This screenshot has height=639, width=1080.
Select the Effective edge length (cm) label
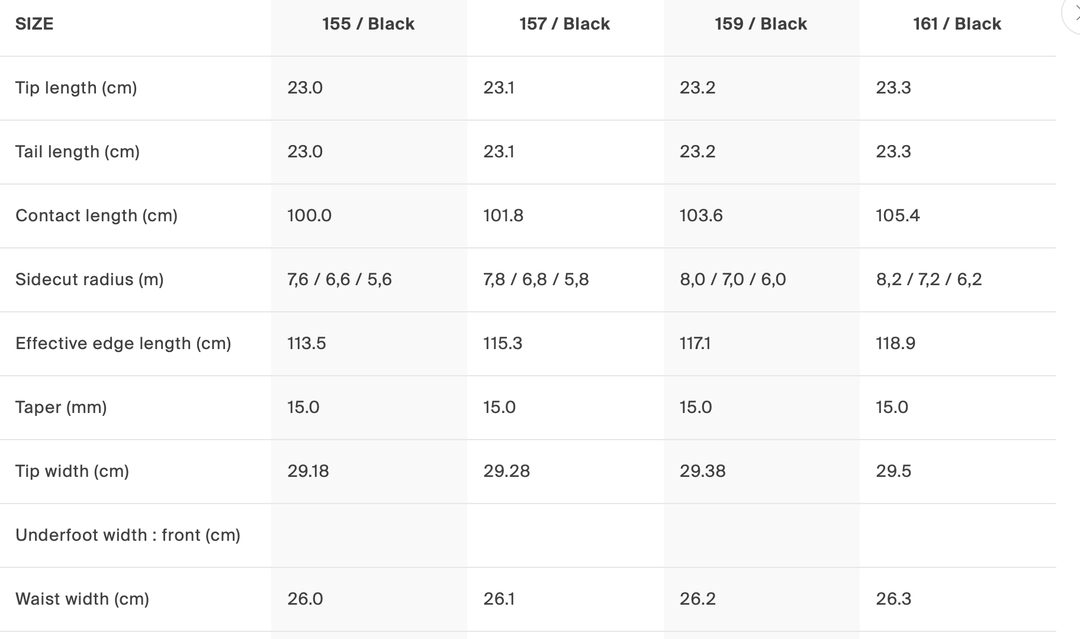pos(123,344)
